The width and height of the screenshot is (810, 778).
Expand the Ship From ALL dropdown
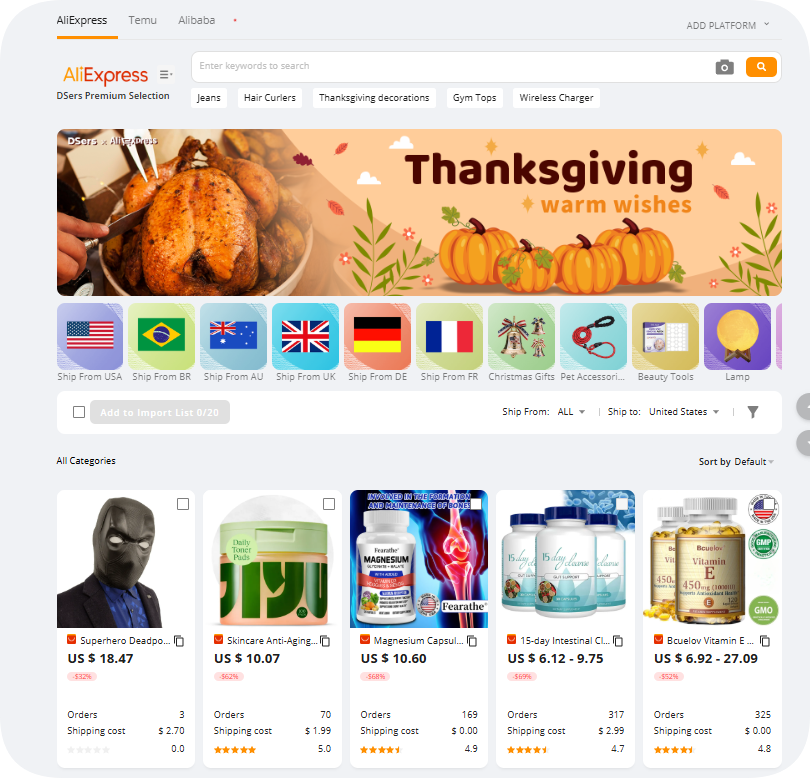pos(571,412)
